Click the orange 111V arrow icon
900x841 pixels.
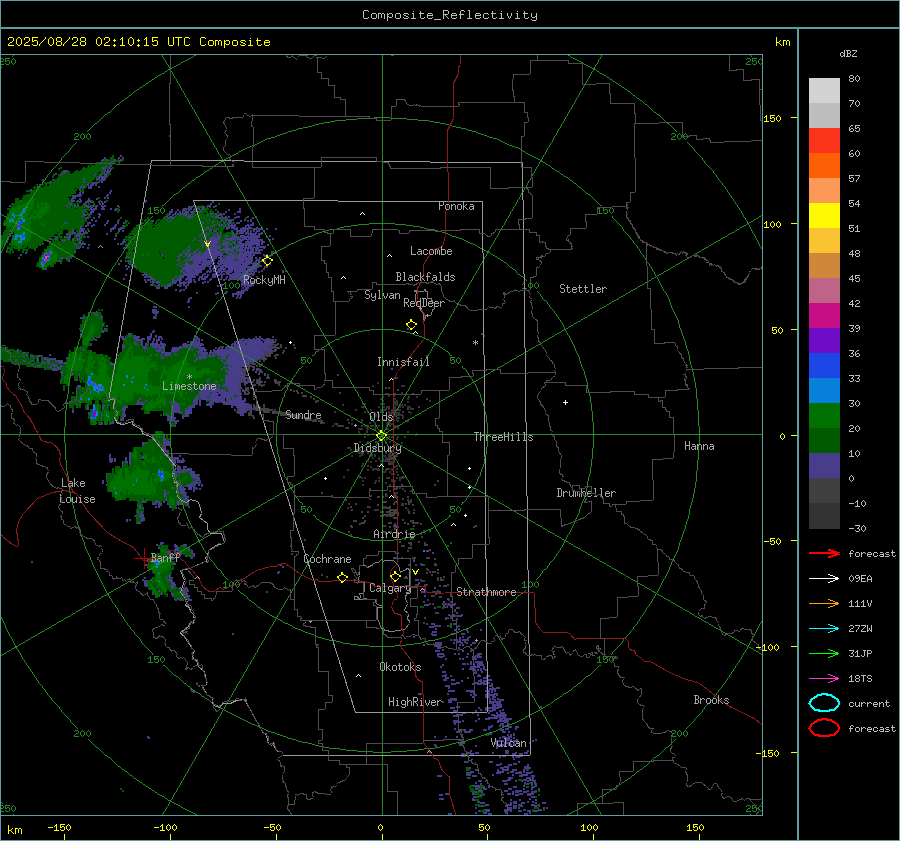pyautogui.click(x=824, y=603)
